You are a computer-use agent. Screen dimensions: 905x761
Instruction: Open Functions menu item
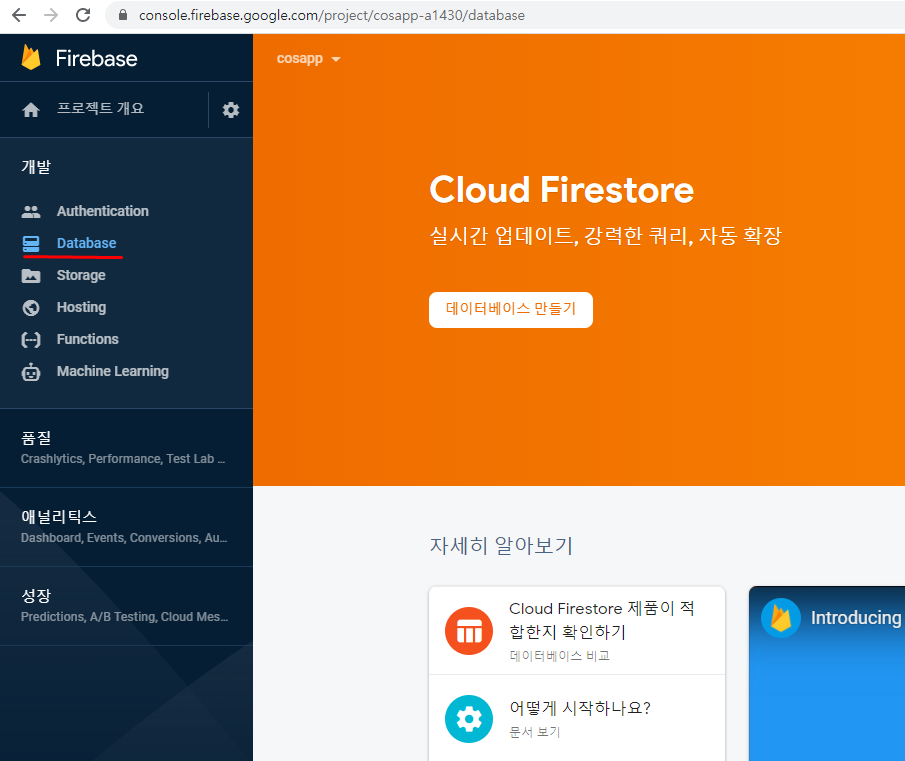[88, 339]
